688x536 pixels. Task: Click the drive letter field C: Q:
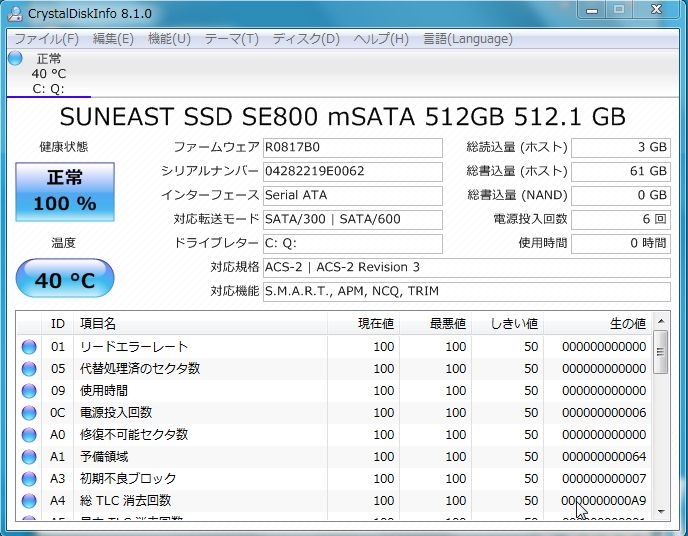(352, 243)
